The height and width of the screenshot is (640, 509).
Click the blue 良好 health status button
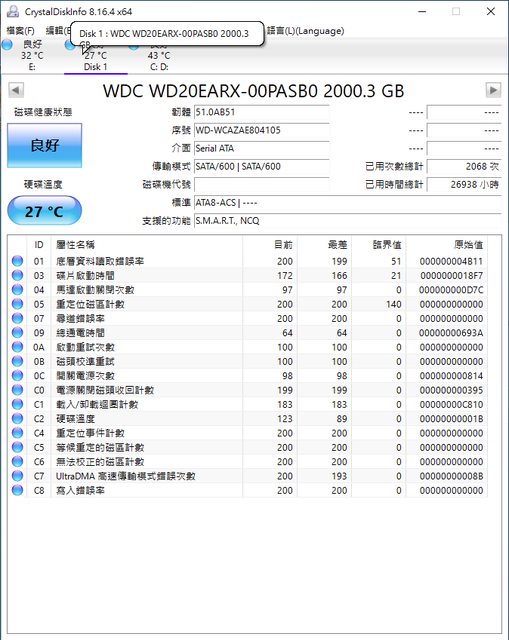[x=44, y=145]
